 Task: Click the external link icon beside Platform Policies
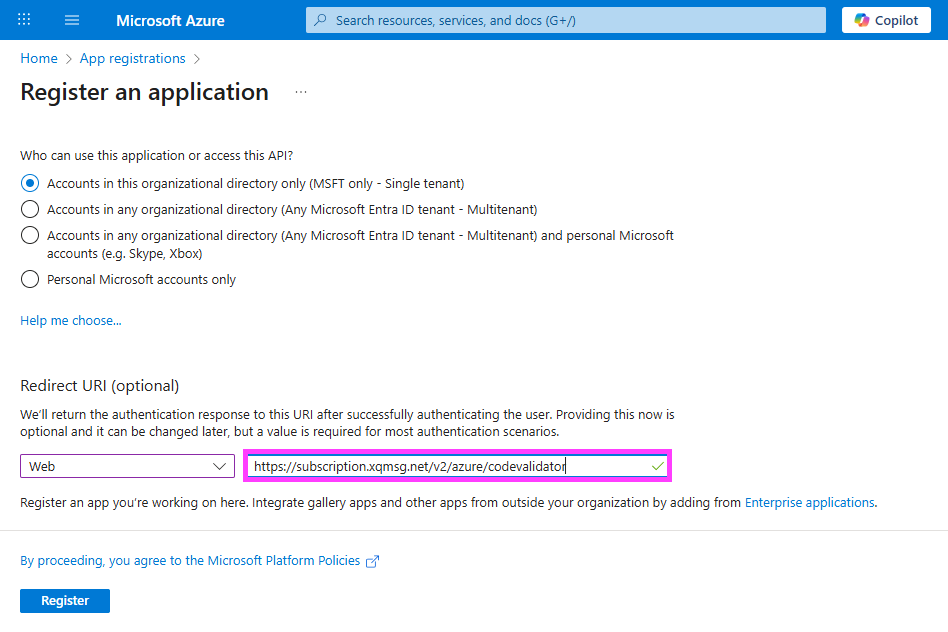coord(373,562)
